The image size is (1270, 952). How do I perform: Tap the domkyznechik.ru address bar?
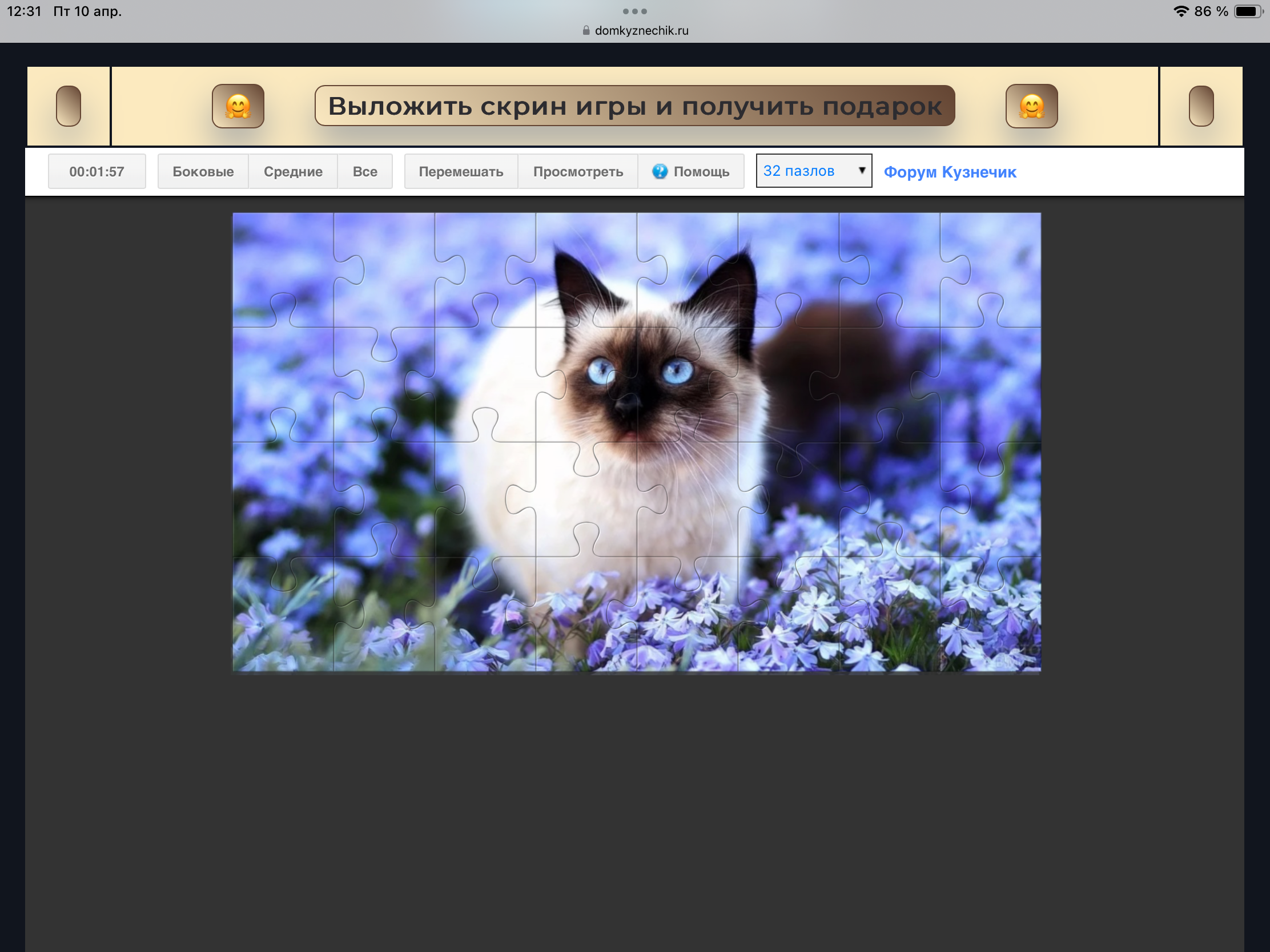[641, 30]
